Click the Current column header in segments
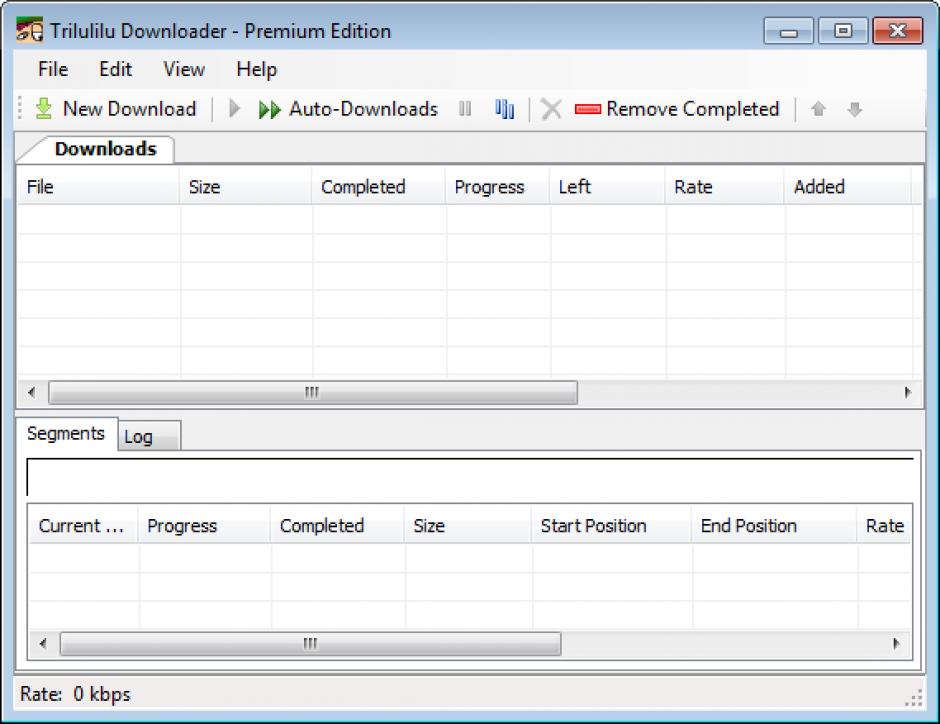 click(x=83, y=526)
